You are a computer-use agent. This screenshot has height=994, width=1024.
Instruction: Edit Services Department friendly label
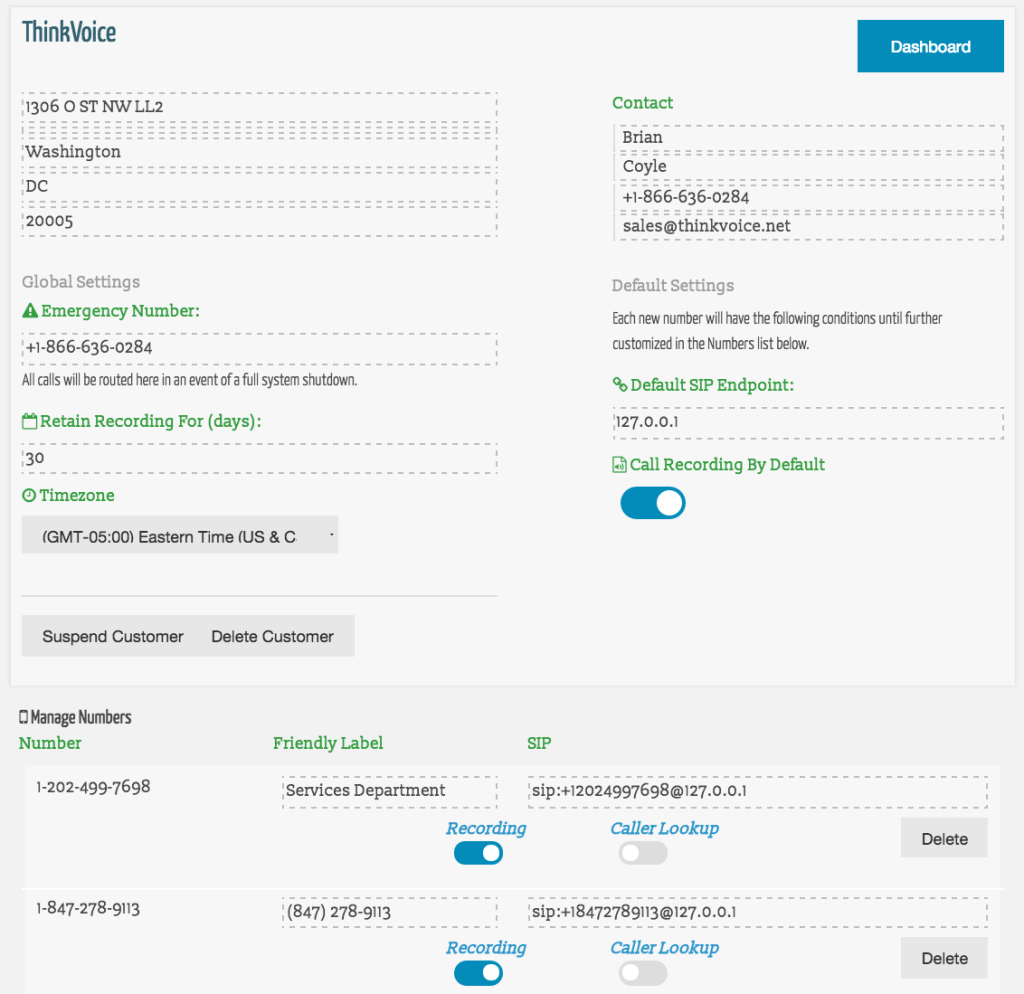point(390,791)
